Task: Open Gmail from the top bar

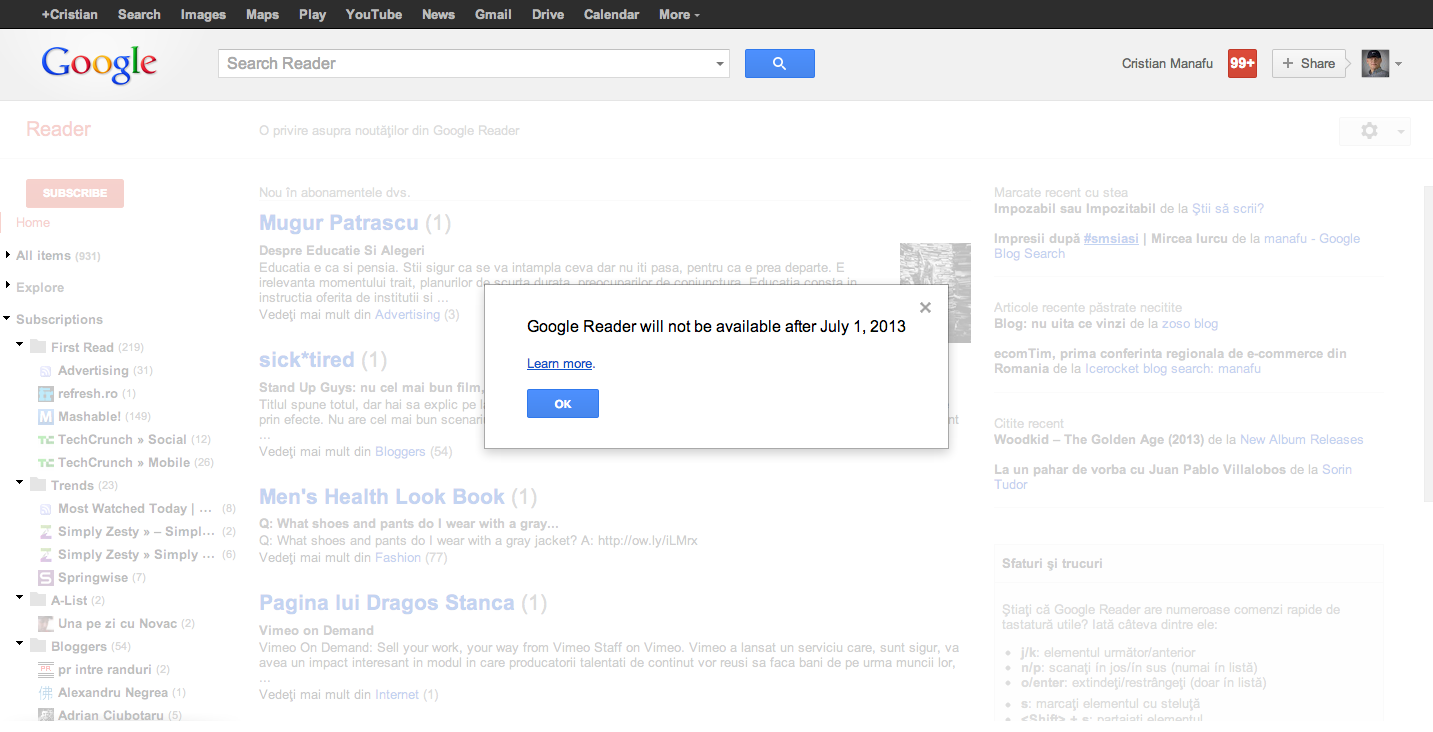Action: coord(493,14)
